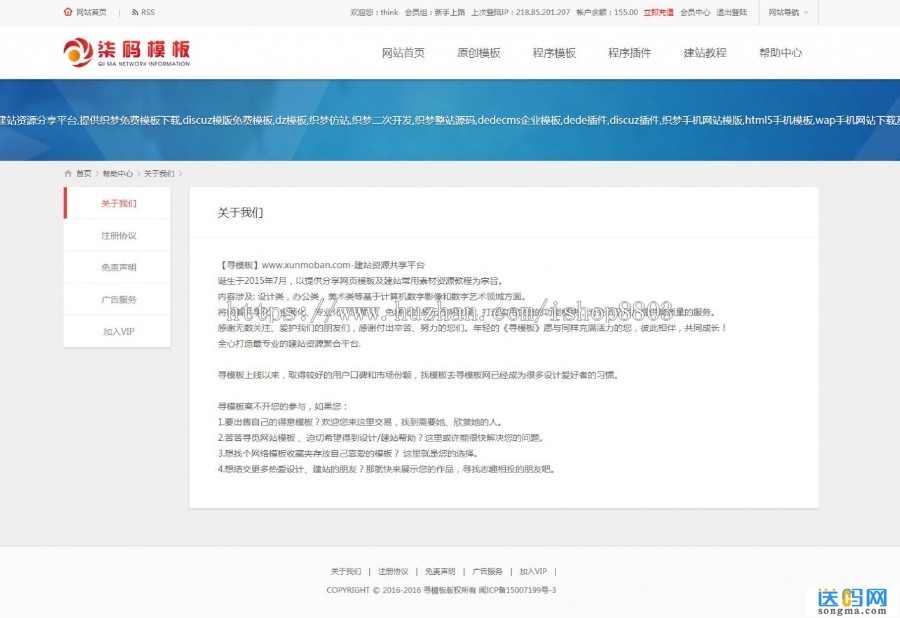900x618 pixels.
Task: Select 原创模板 in the main navigation
Action: pyautogui.click(x=479, y=52)
